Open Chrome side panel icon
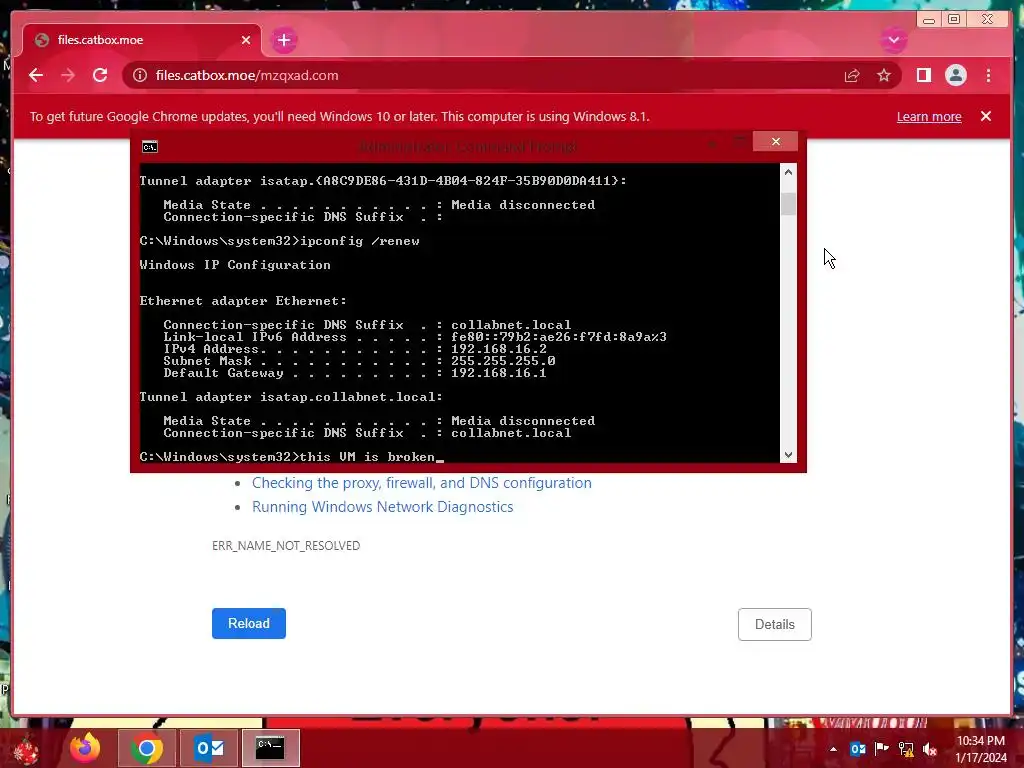This screenshot has height=768, width=1024. point(923,75)
